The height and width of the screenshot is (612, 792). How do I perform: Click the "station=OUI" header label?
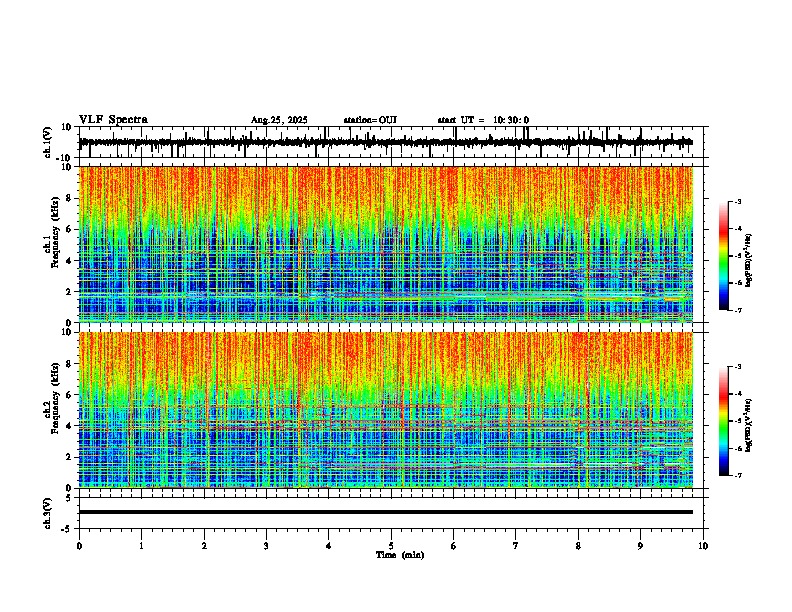(370, 120)
